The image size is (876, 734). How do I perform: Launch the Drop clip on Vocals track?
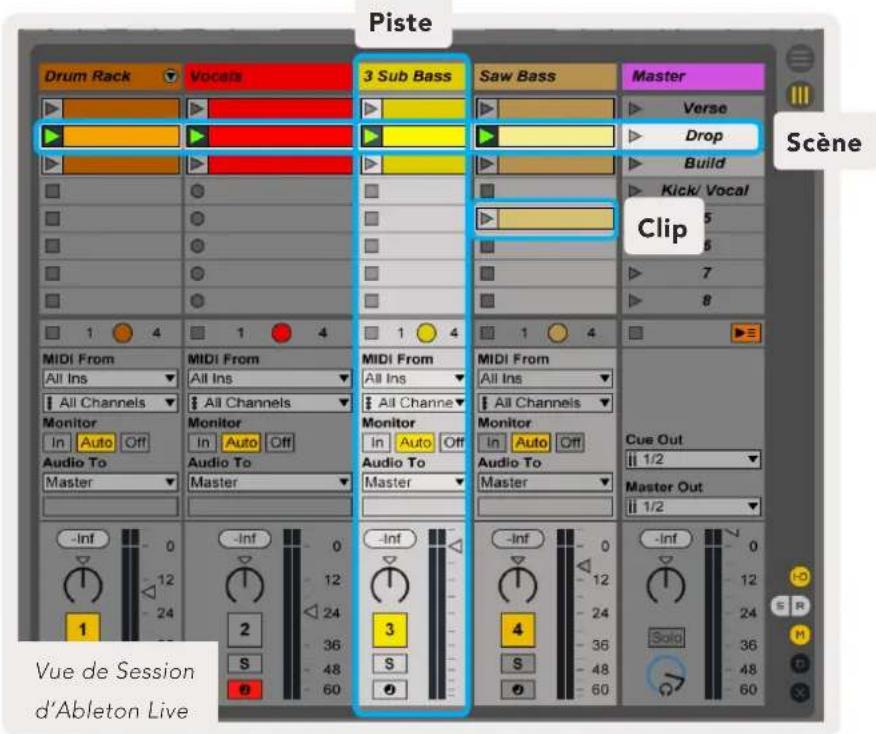pyautogui.click(x=197, y=136)
